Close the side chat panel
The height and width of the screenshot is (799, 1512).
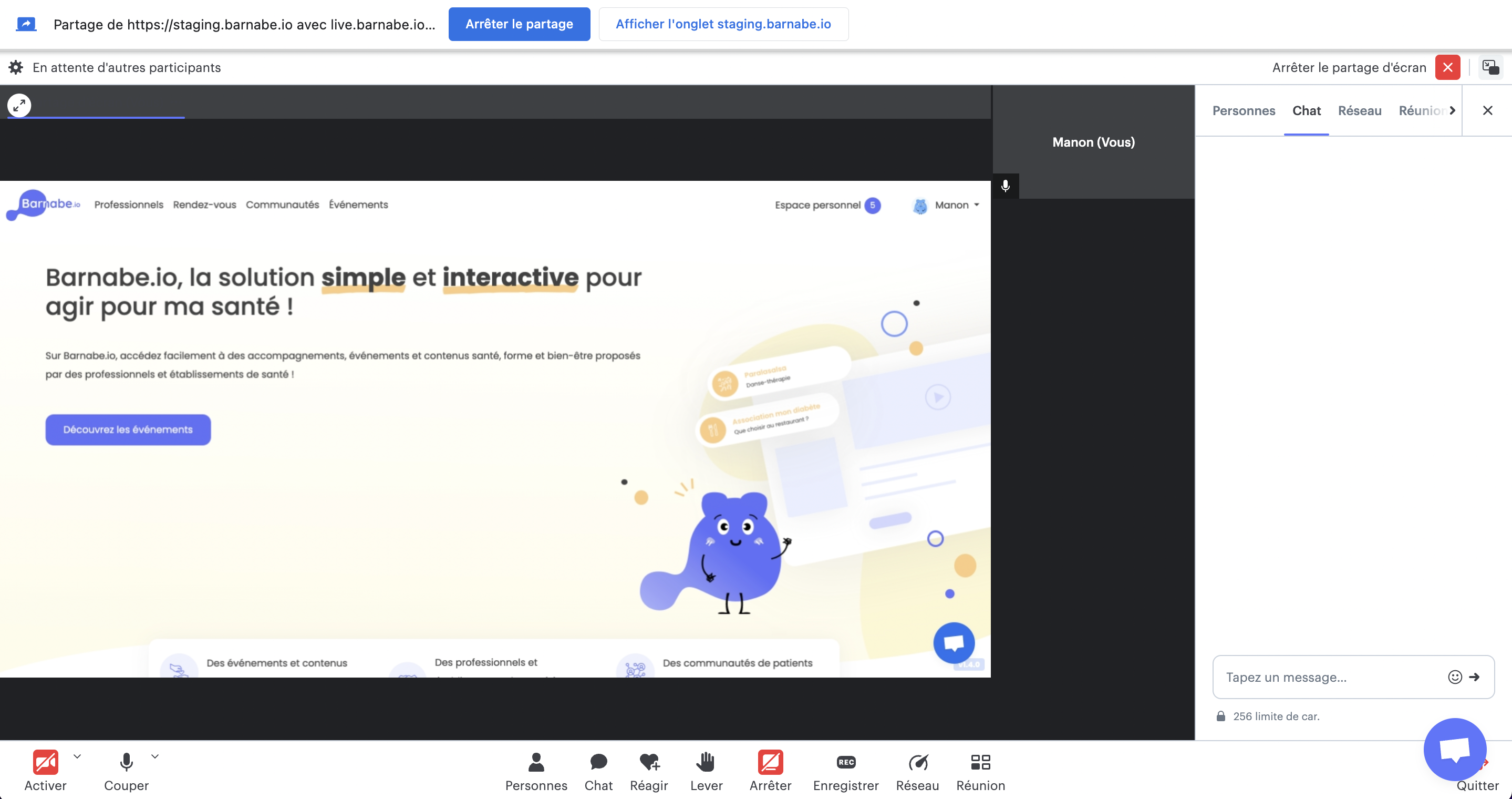click(1487, 110)
